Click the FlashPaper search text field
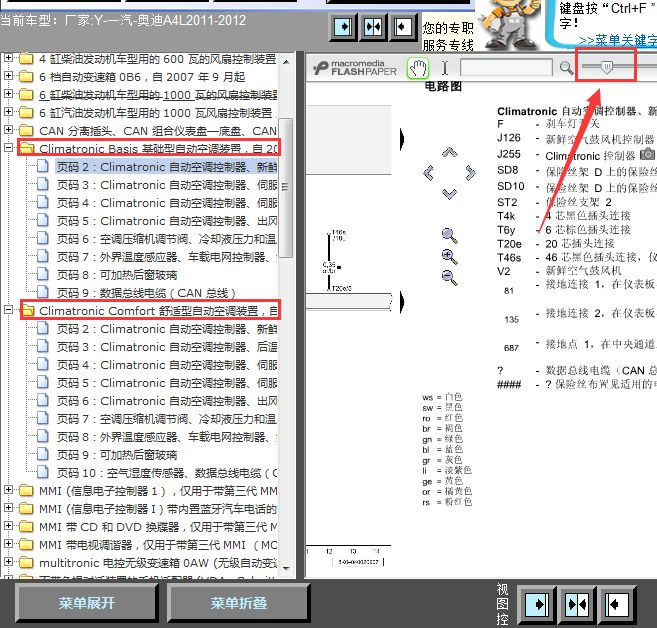Image resolution: width=657 pixels, height=628 pixels. [x=506, y=67]
